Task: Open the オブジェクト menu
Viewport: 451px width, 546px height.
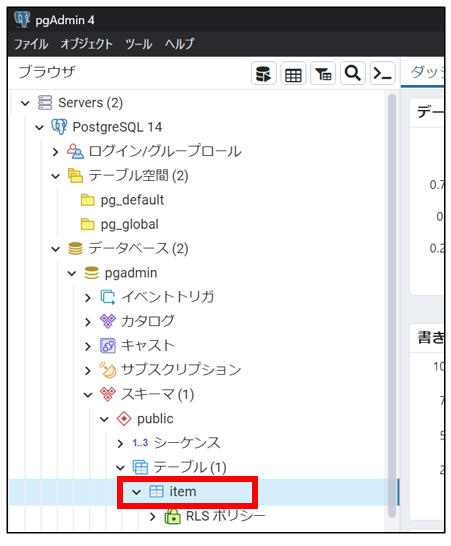Action: (x=87, y=44)
